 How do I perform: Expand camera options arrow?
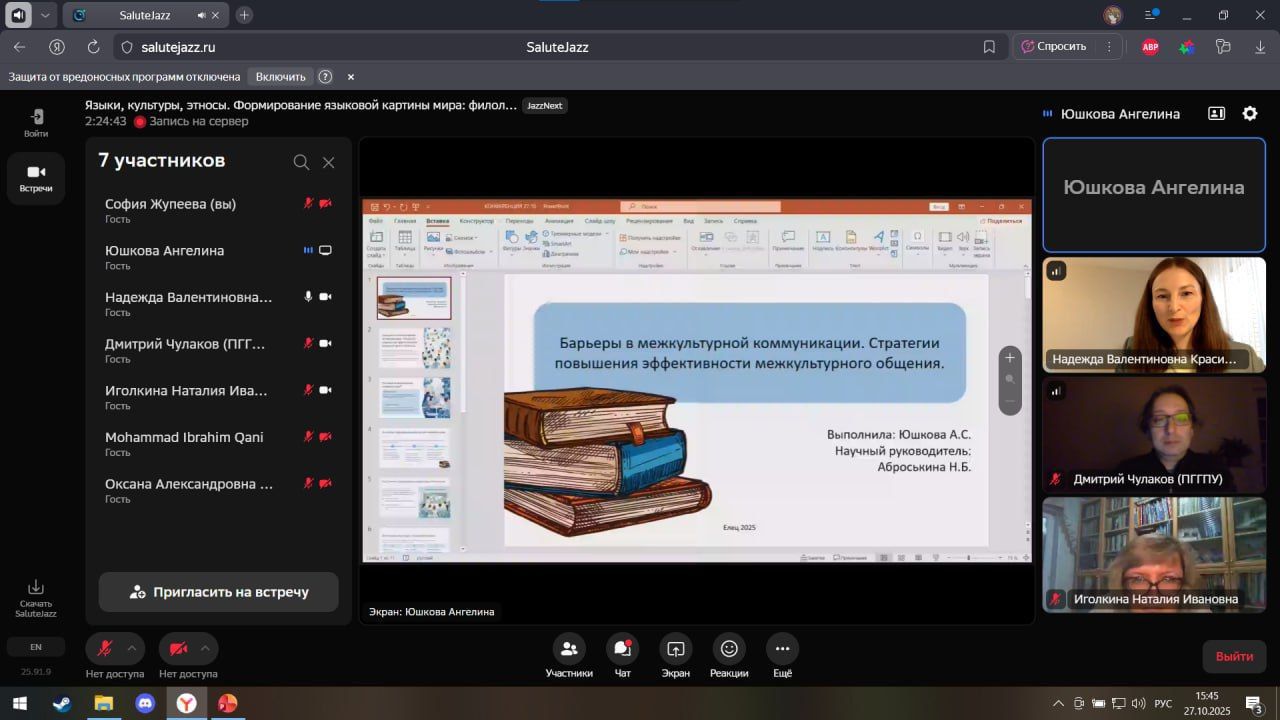(205, 648)
